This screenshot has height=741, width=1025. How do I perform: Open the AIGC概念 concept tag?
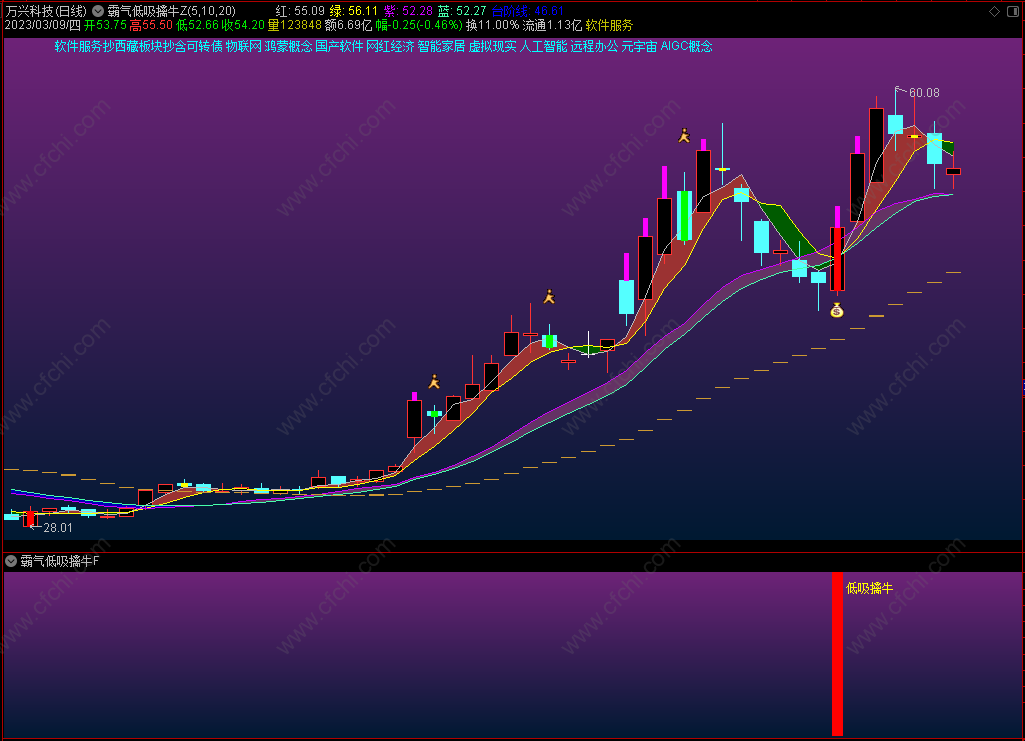pos(686,46)
